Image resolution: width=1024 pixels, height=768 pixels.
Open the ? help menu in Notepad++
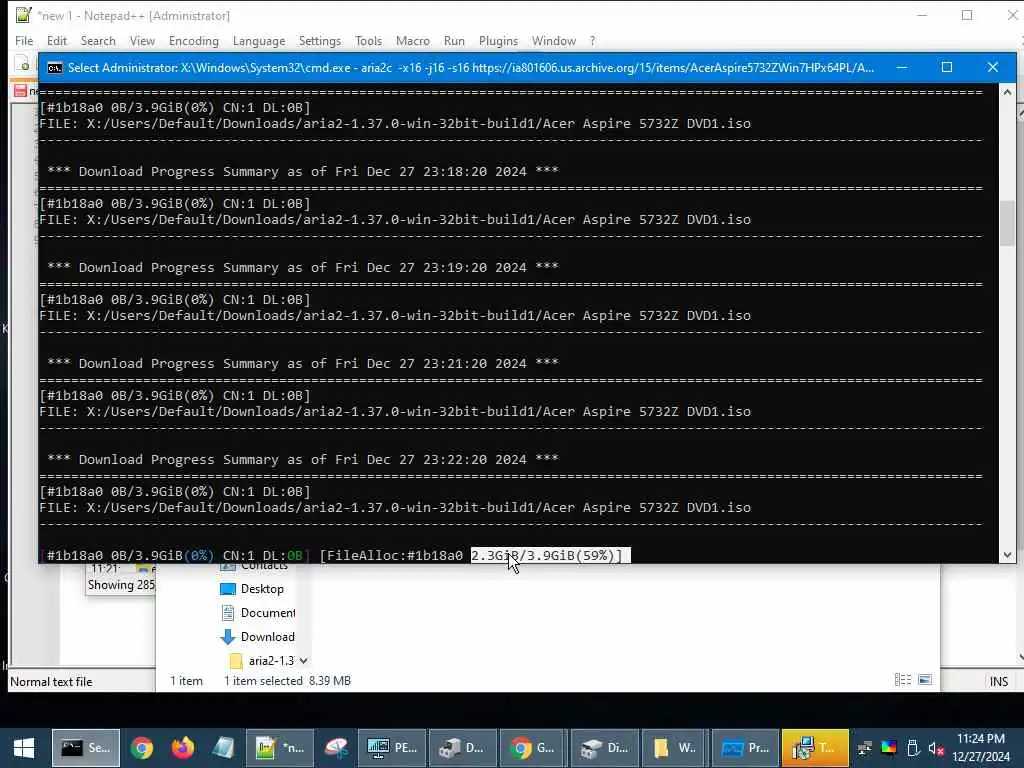pyautogui.click(x=592, y=40)
